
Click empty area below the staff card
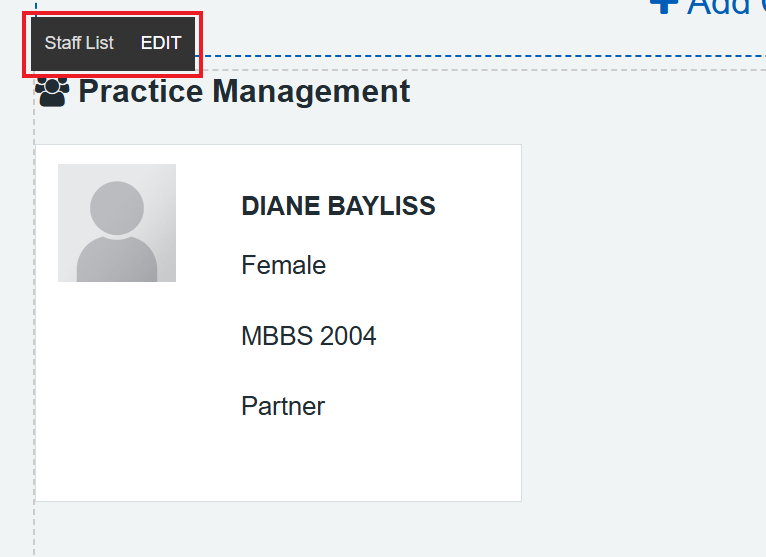pos(280,530)
